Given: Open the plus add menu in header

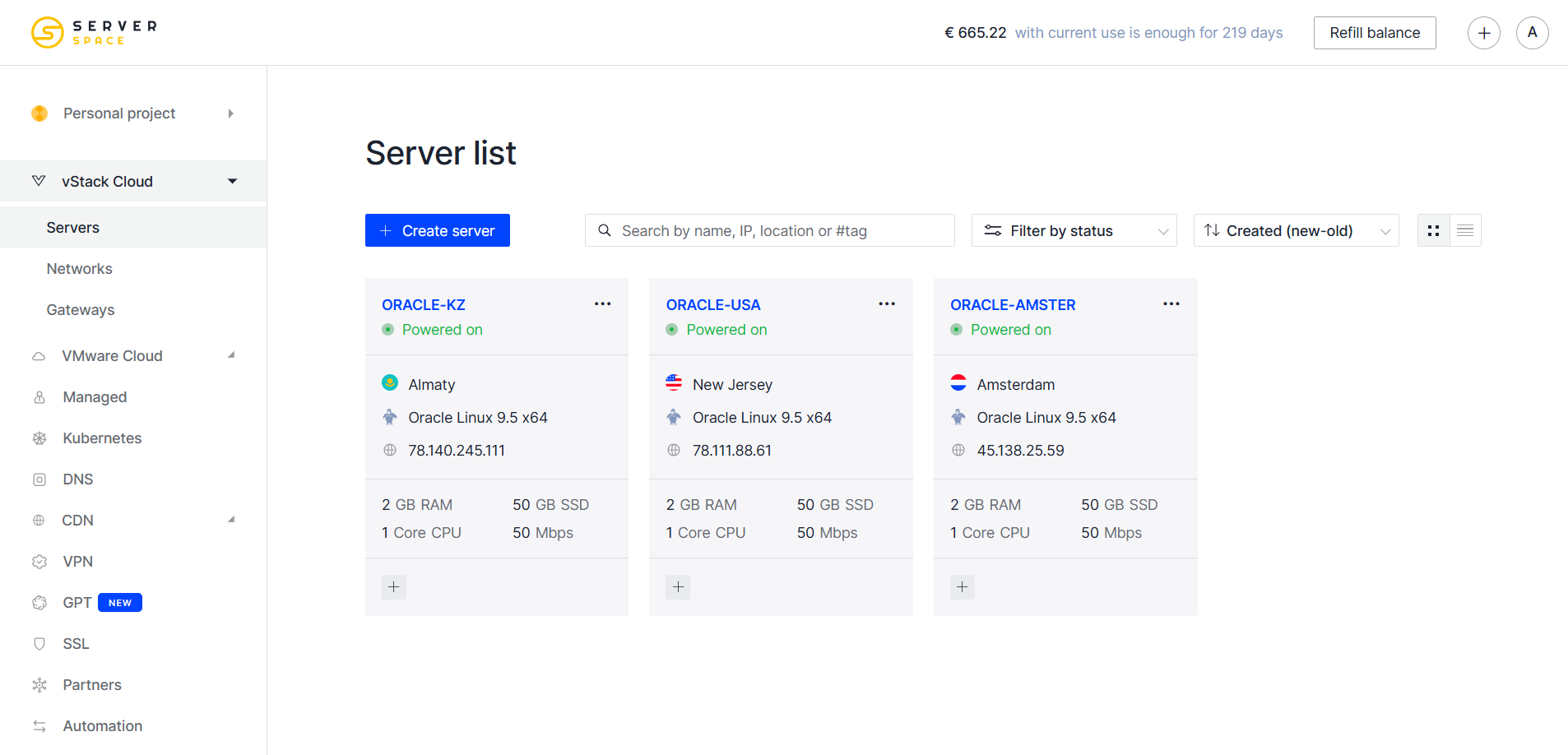Looking at the screenshot, I should coord(1484,33).
